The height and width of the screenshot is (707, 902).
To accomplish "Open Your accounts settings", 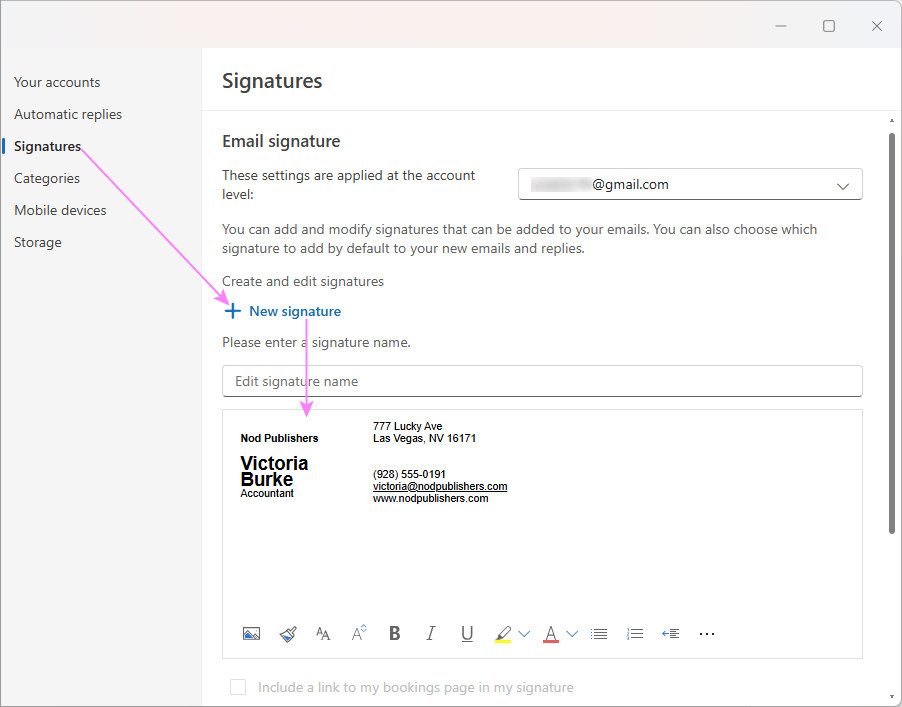I will pyautogui.click(x=57, y=82).
